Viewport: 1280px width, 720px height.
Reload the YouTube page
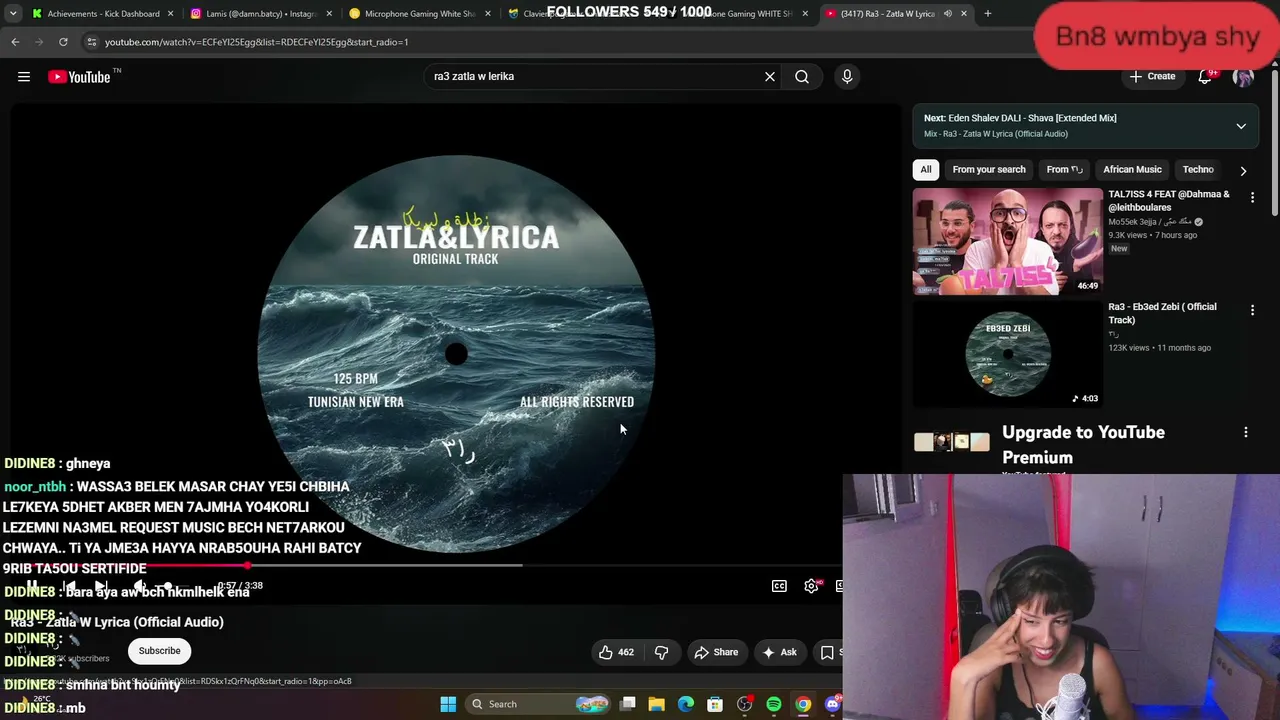pos(63,42)
